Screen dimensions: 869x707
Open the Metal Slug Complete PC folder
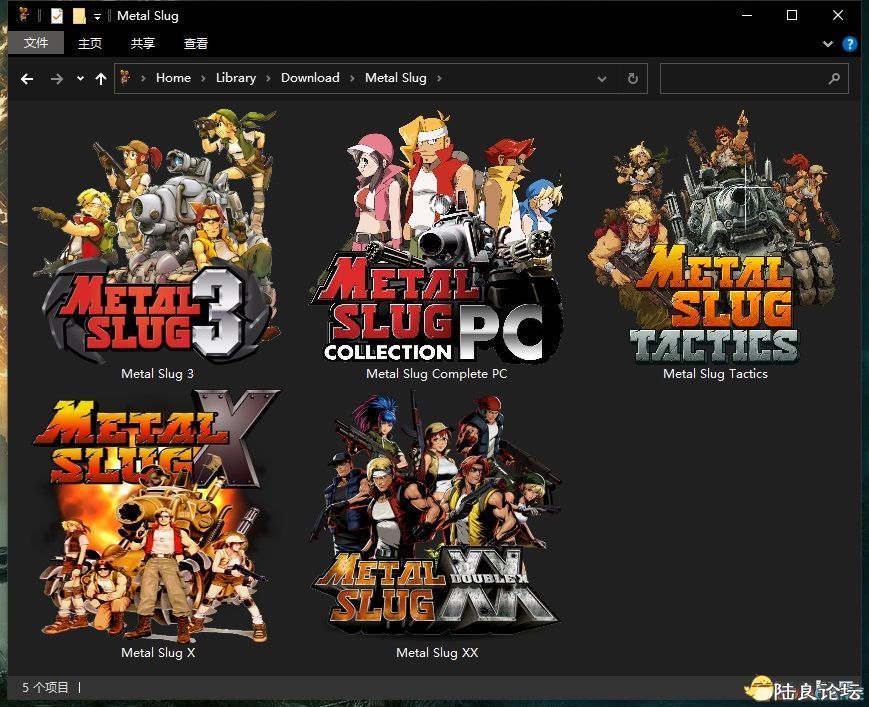pyautogui.click(x=436, y=240)
